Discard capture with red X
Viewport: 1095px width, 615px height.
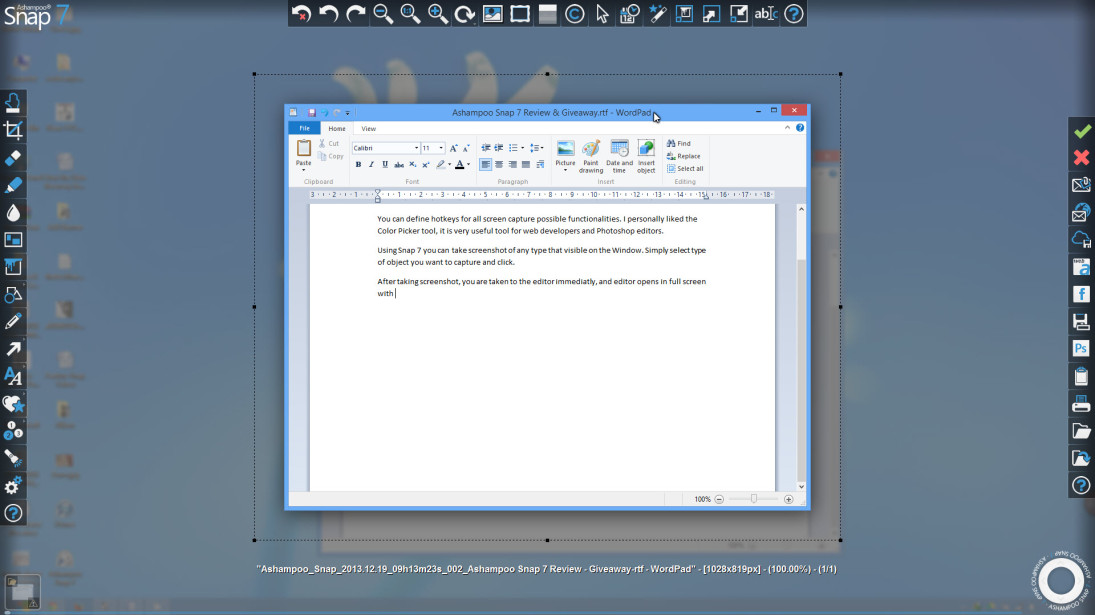point(1082,158)
